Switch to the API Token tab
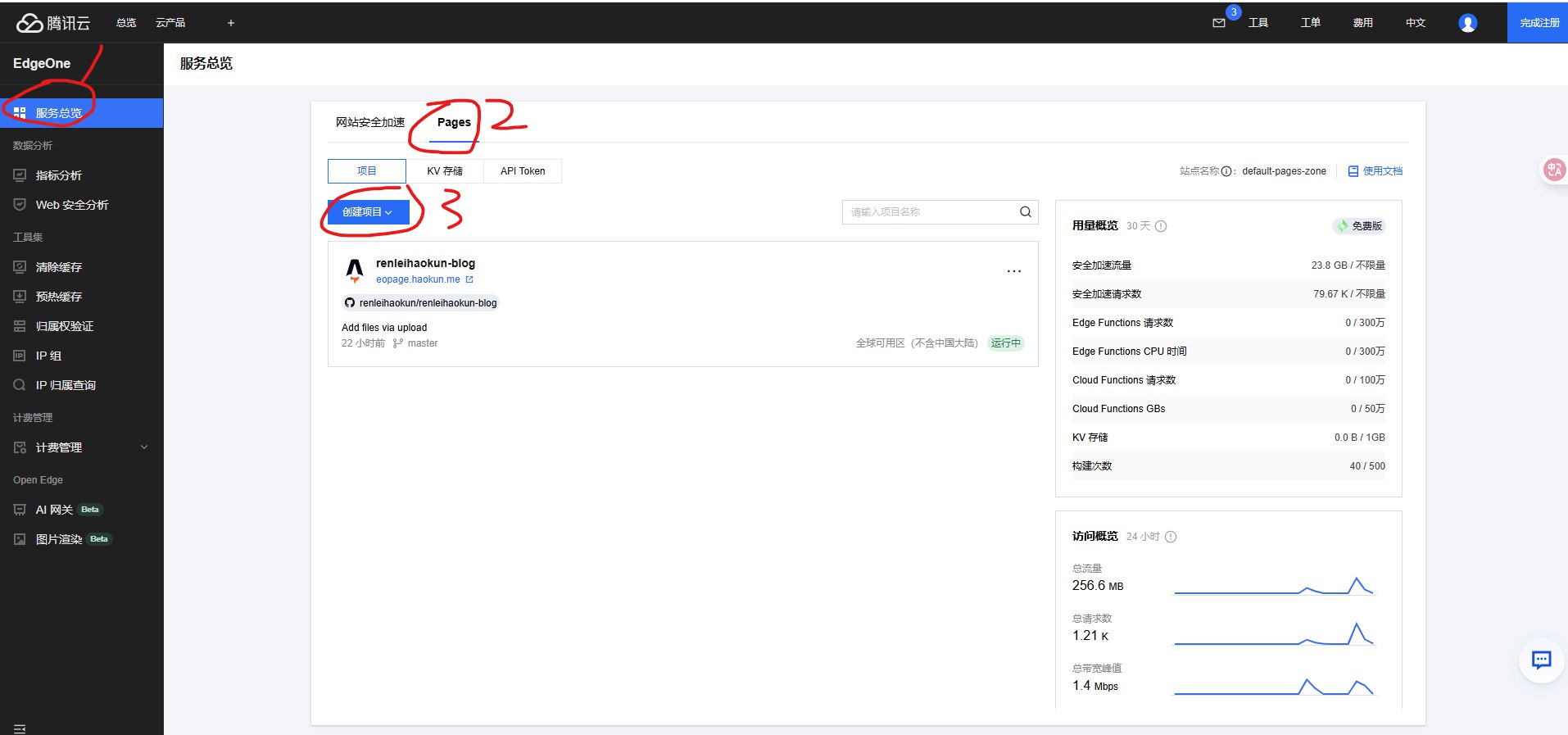Image resolution: width=1568 pixels, height=735 pixels. coord(523,171)
